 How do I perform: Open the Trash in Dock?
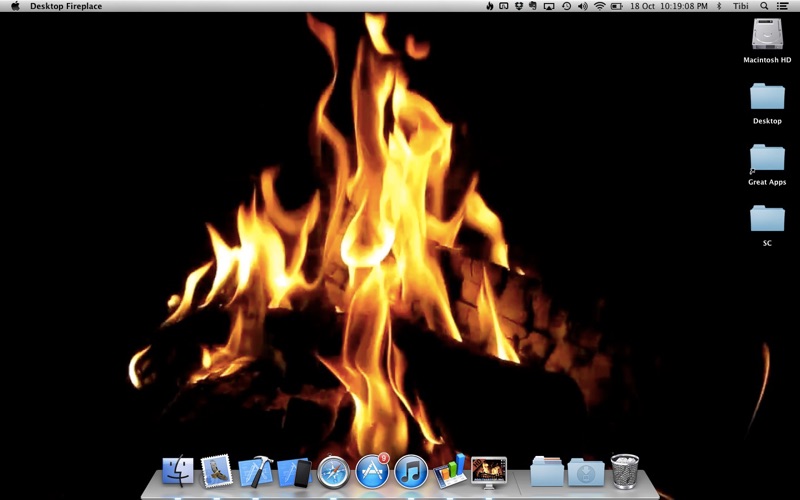tap(625, 471)
